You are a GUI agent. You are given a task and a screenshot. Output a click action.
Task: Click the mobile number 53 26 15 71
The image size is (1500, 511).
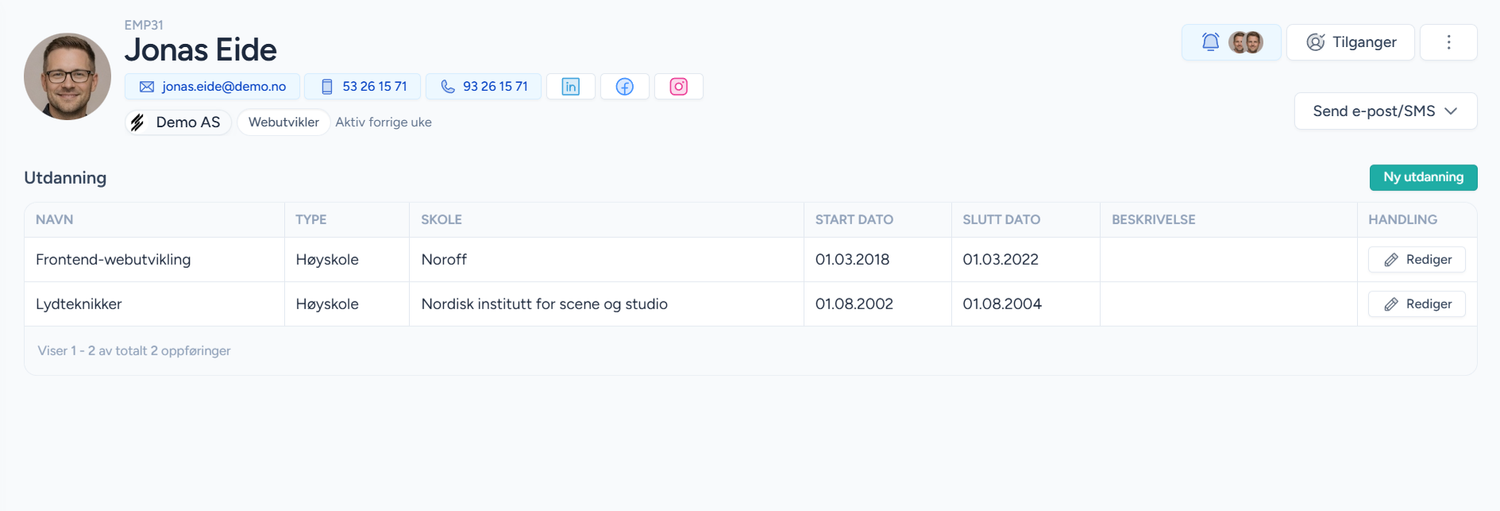[x=364, y=87]
